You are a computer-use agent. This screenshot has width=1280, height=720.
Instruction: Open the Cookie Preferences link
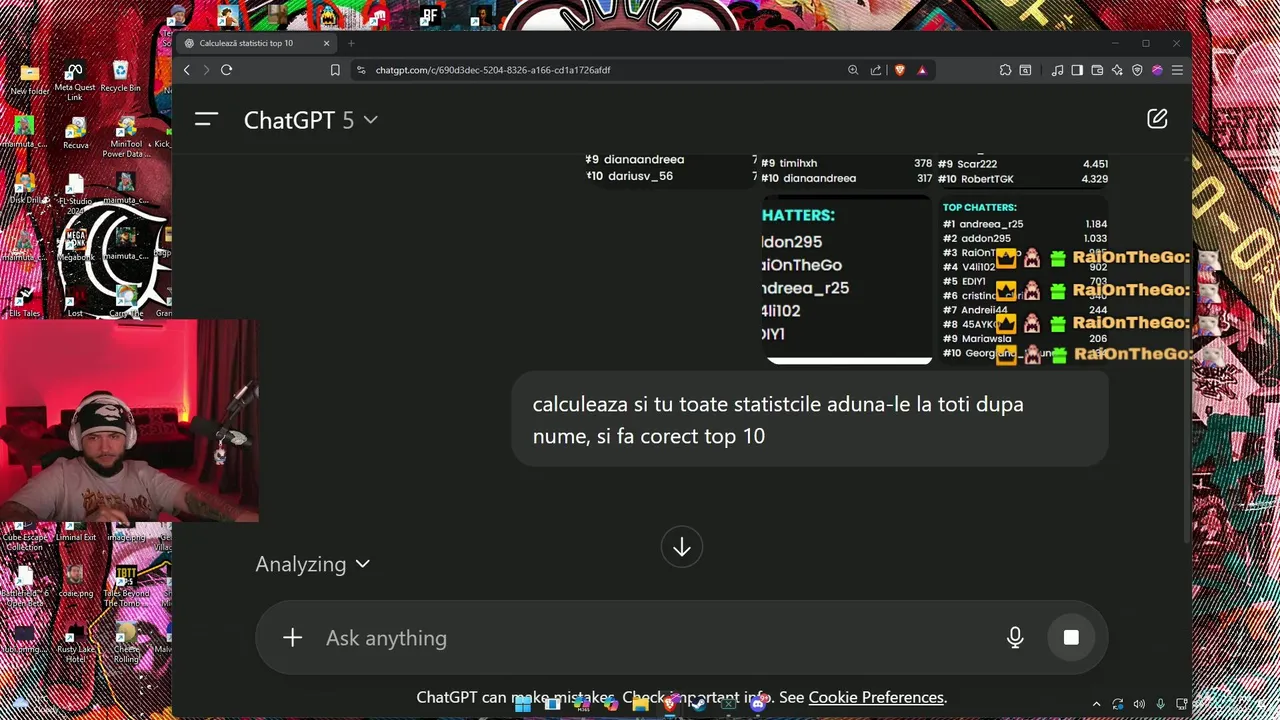click(876, 697)
